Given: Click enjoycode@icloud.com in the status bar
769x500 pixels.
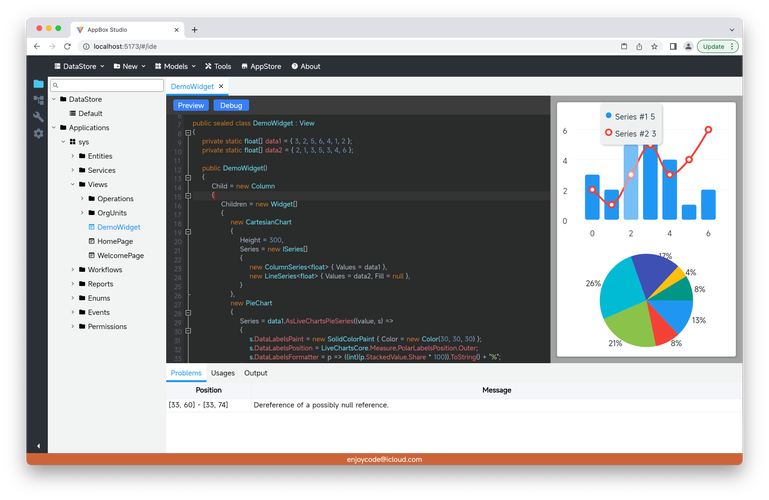Looking at the screenshot, I should pos(384,459).
